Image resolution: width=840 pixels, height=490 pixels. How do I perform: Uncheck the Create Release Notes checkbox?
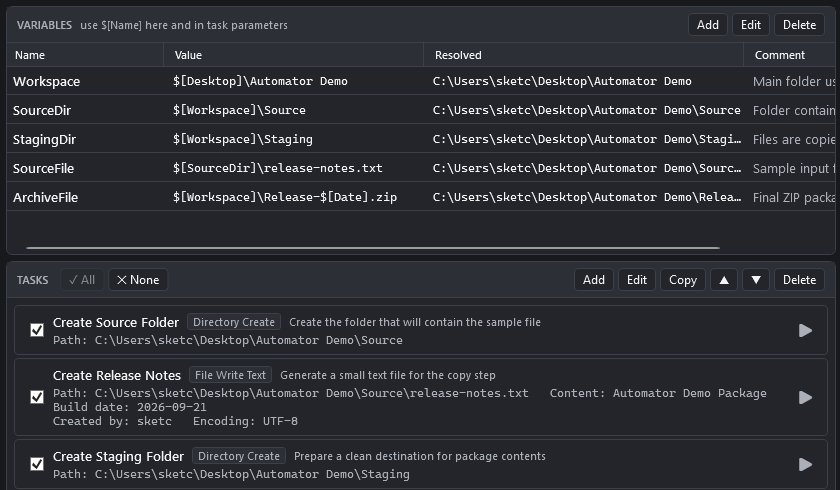click(37, 397)
